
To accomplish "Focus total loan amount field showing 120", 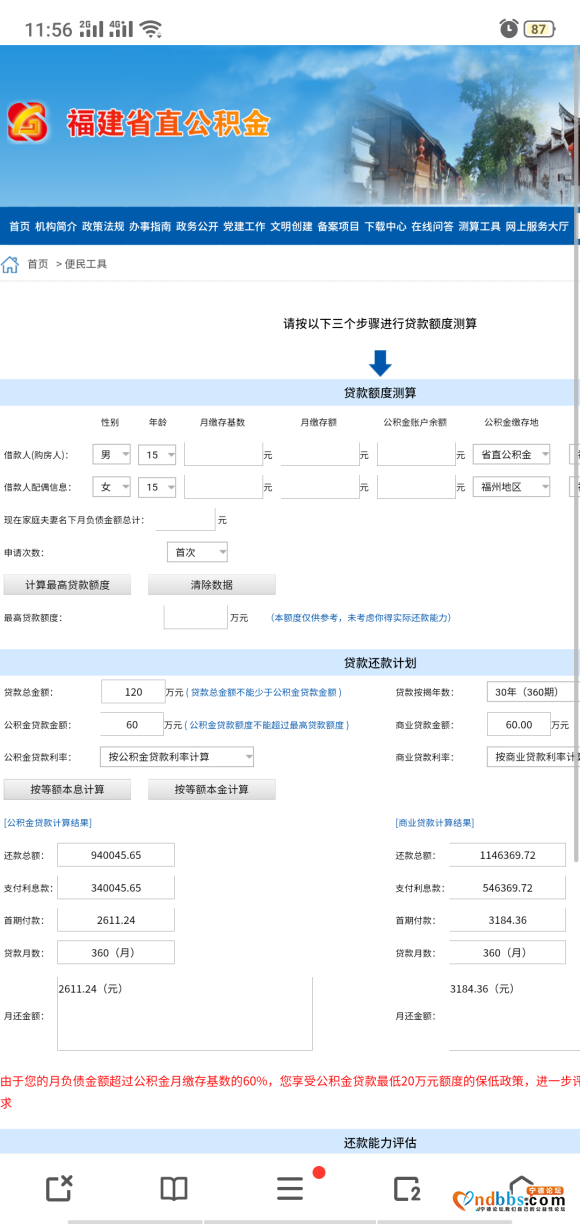I will (133, 692).
